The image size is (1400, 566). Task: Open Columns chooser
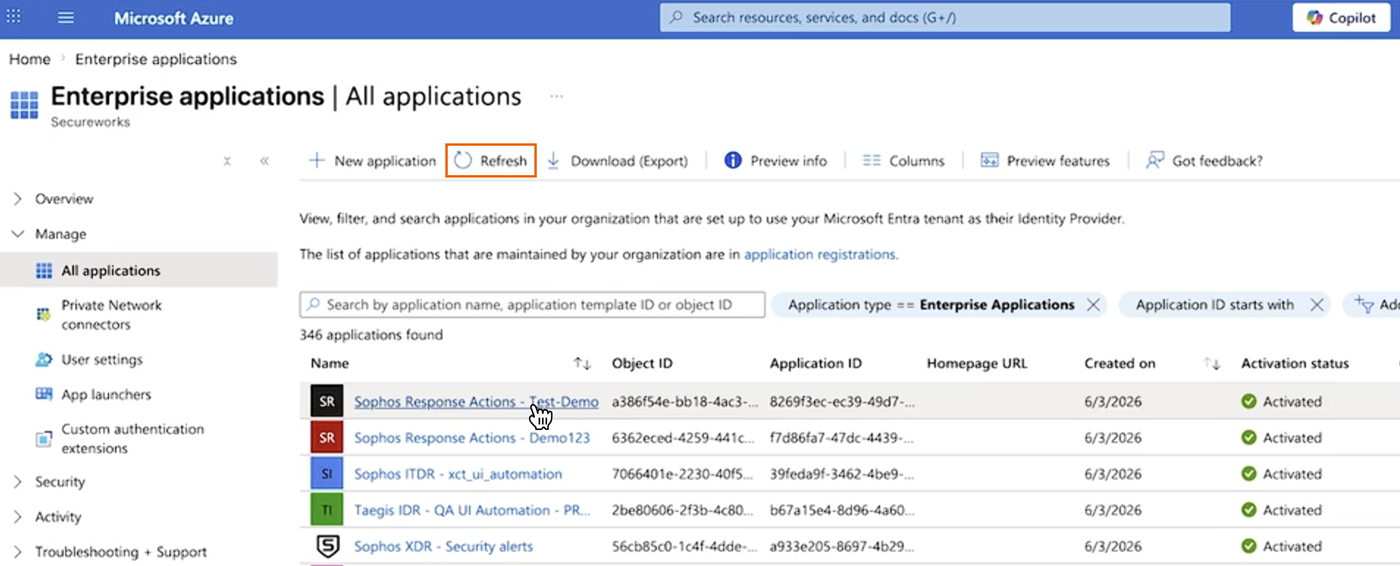903,161
